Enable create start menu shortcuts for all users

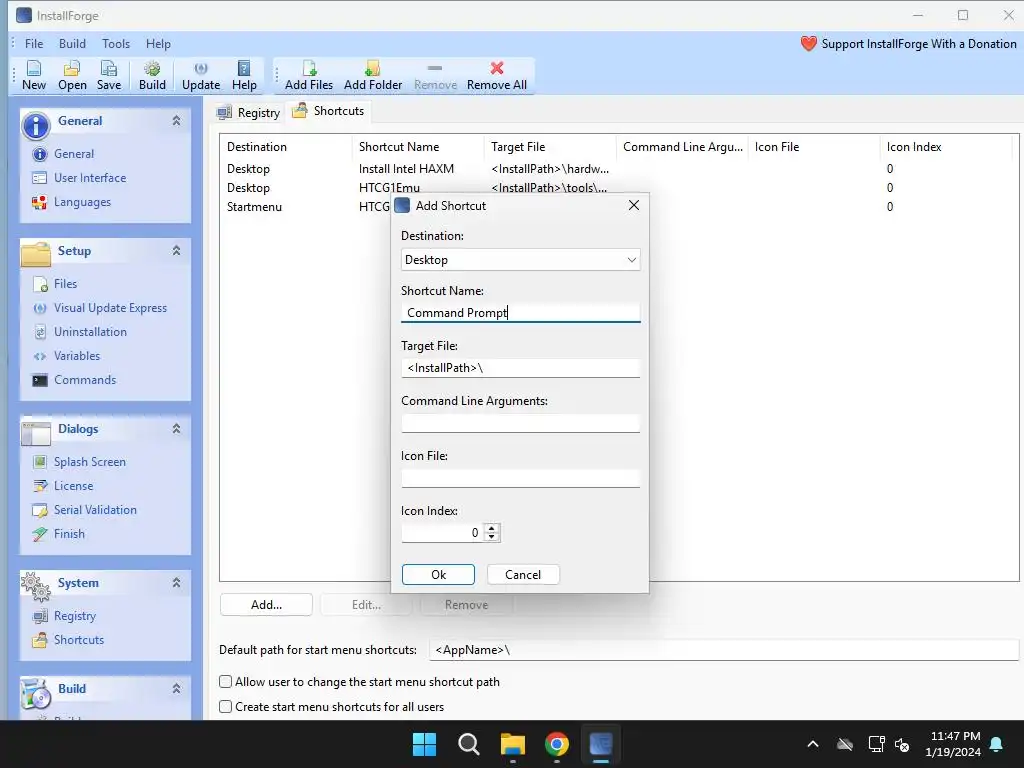click(225, 707)
